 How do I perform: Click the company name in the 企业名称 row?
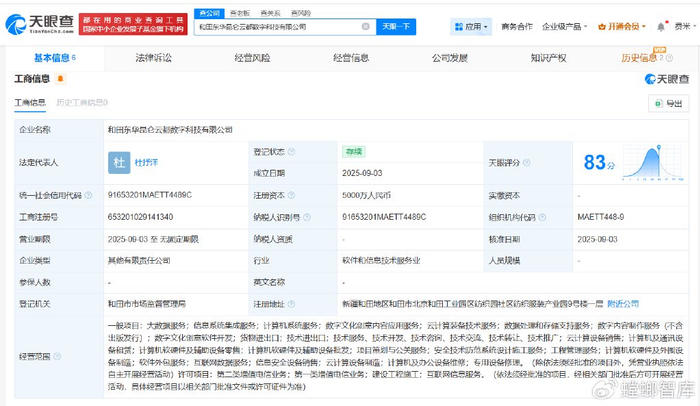pyautogui.click(x=170, y=130)
